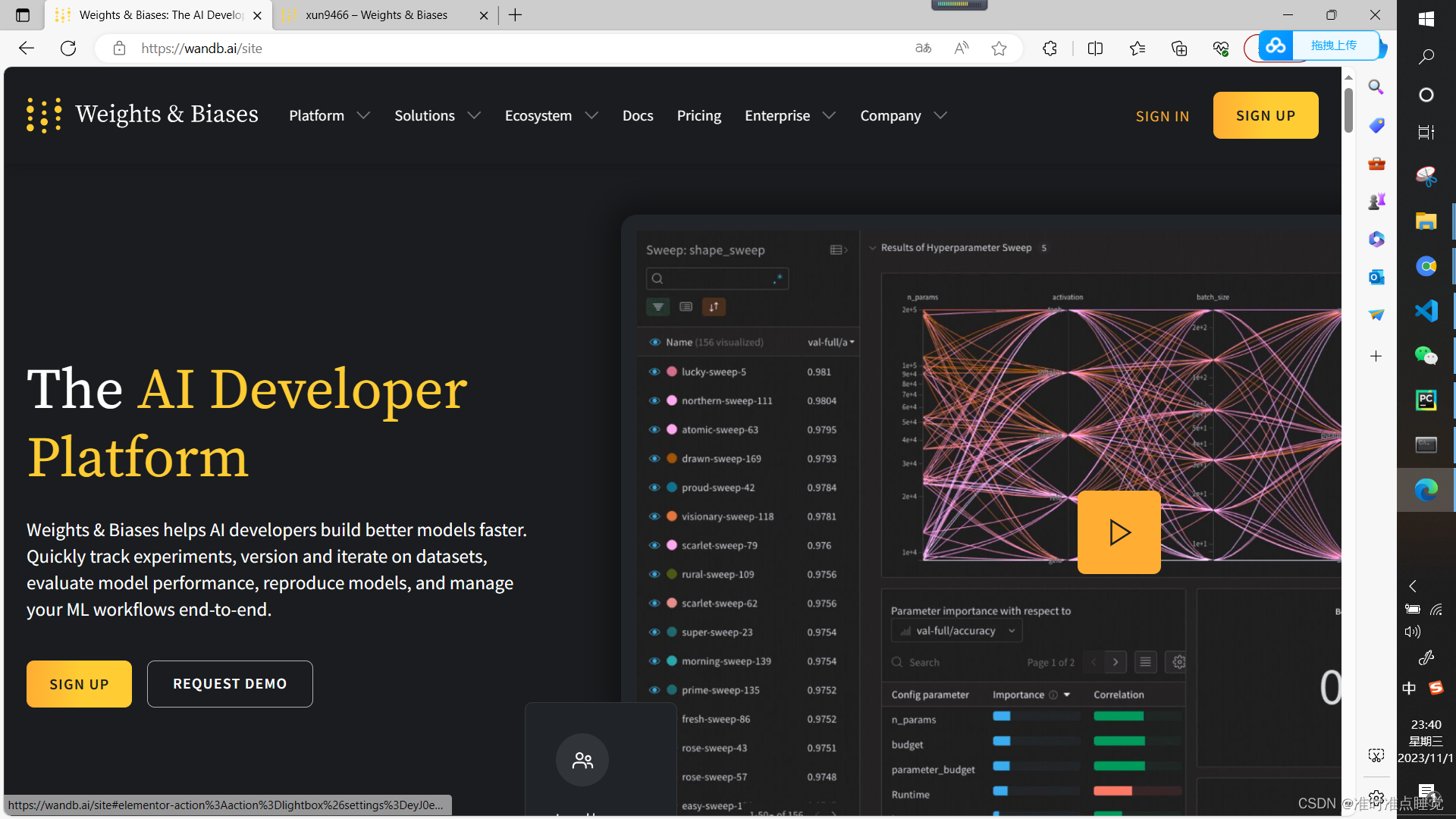Expand the Enterprise menu
Image resolution: width=1456 pixels, height=819 pixels.
click(789, 115)
